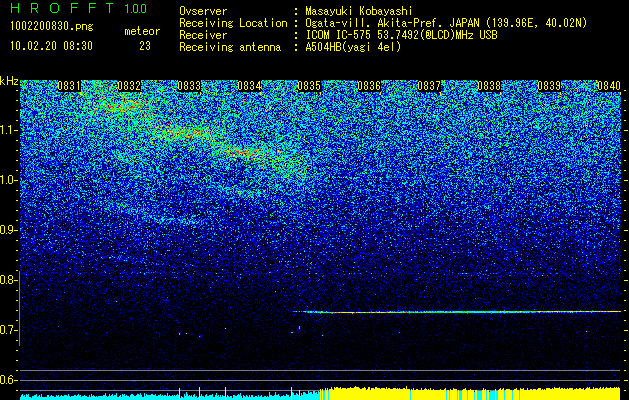Image resolution: width=629 pixels, height=400 pixels.
Task: Click the 0.9 frequency axis label
Action: click(x=8, y=230)
